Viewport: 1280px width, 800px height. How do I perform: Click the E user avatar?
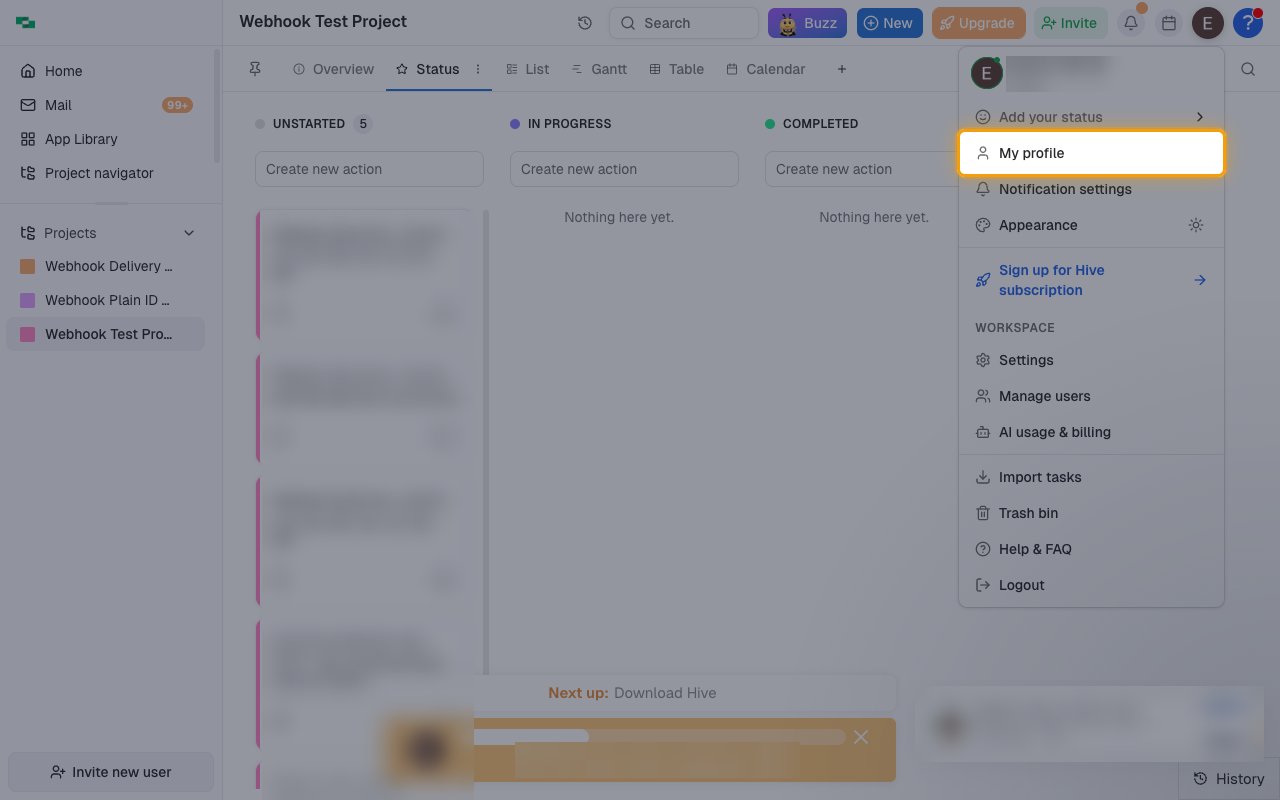(1208, 23)
